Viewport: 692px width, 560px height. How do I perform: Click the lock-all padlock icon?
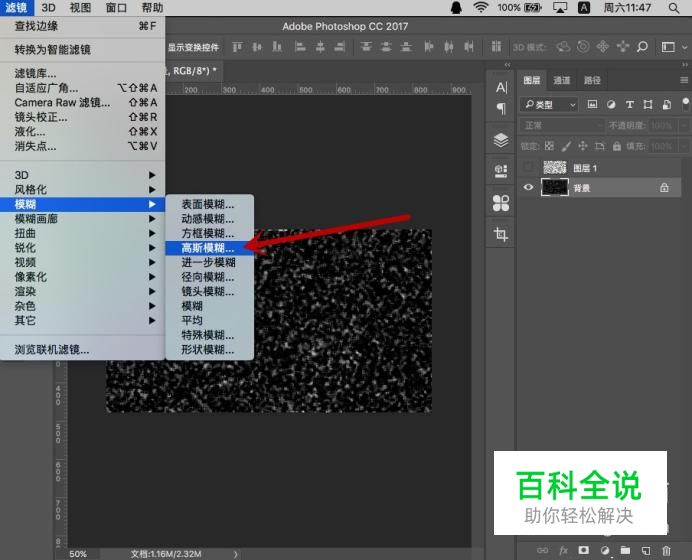pos(617,146)
